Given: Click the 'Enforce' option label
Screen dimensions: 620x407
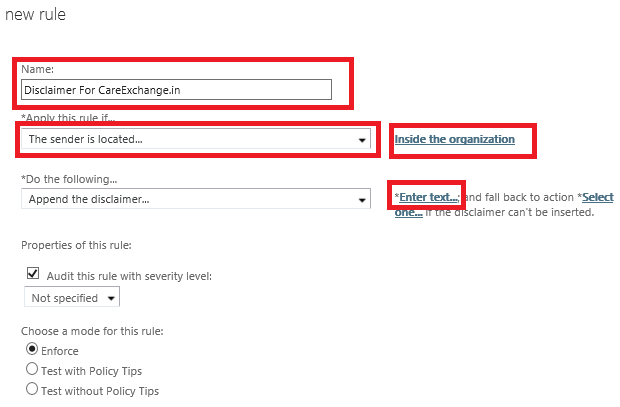Looking at the screenshot, I should (60, 351).
